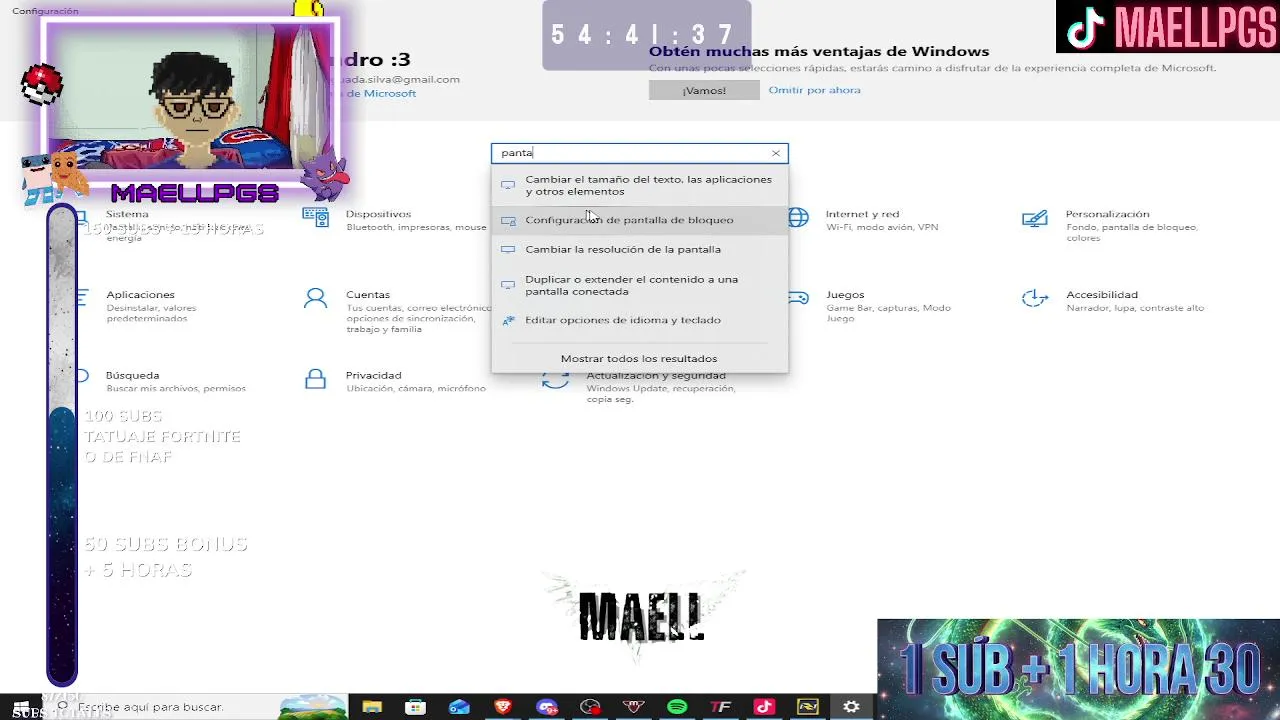
Task: Open Microsoft Store from the taskbar
Action: tap(415, 707)
